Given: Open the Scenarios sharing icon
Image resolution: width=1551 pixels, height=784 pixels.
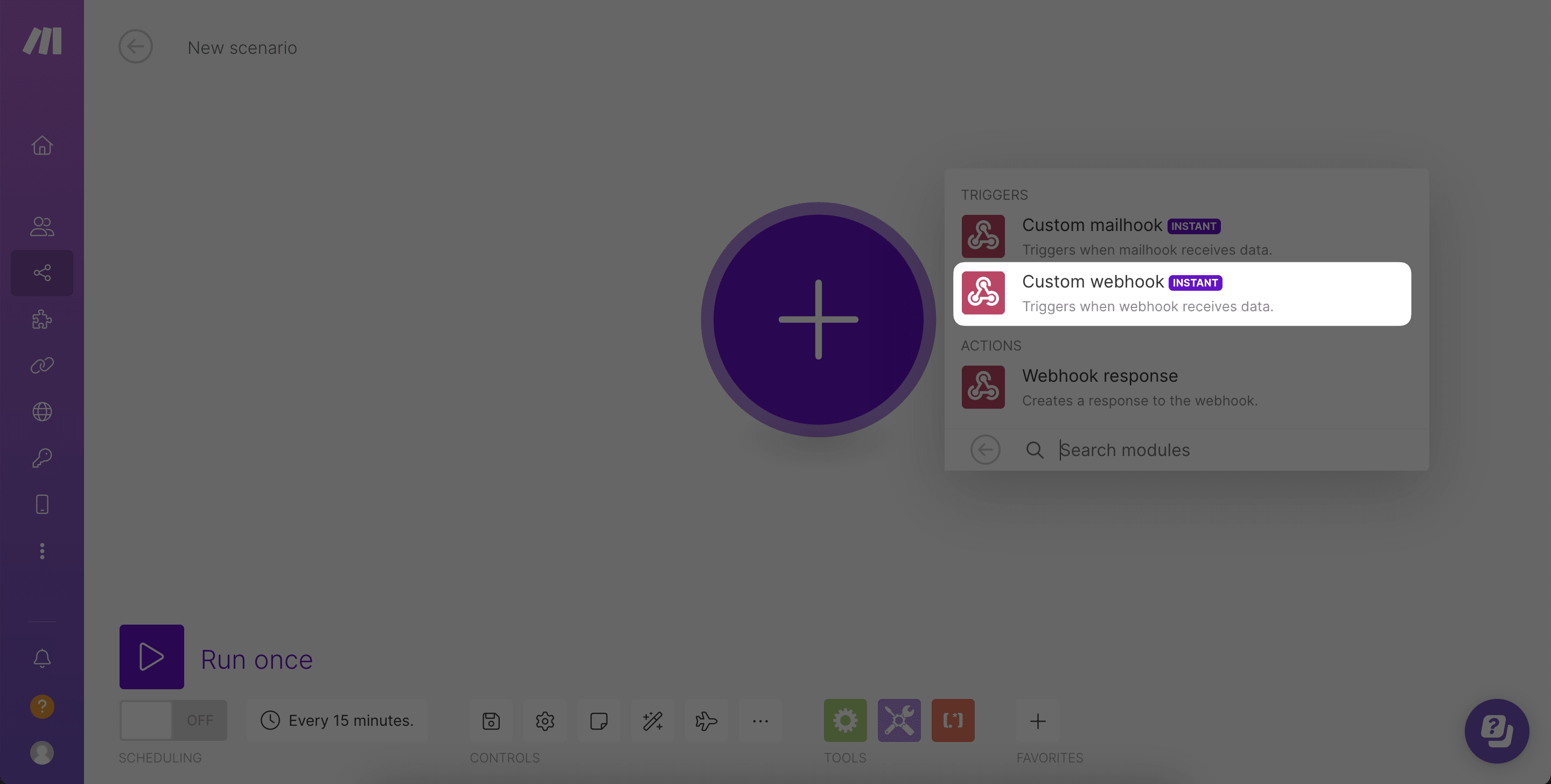Looking at the screenshot, I should coord(41,272).
